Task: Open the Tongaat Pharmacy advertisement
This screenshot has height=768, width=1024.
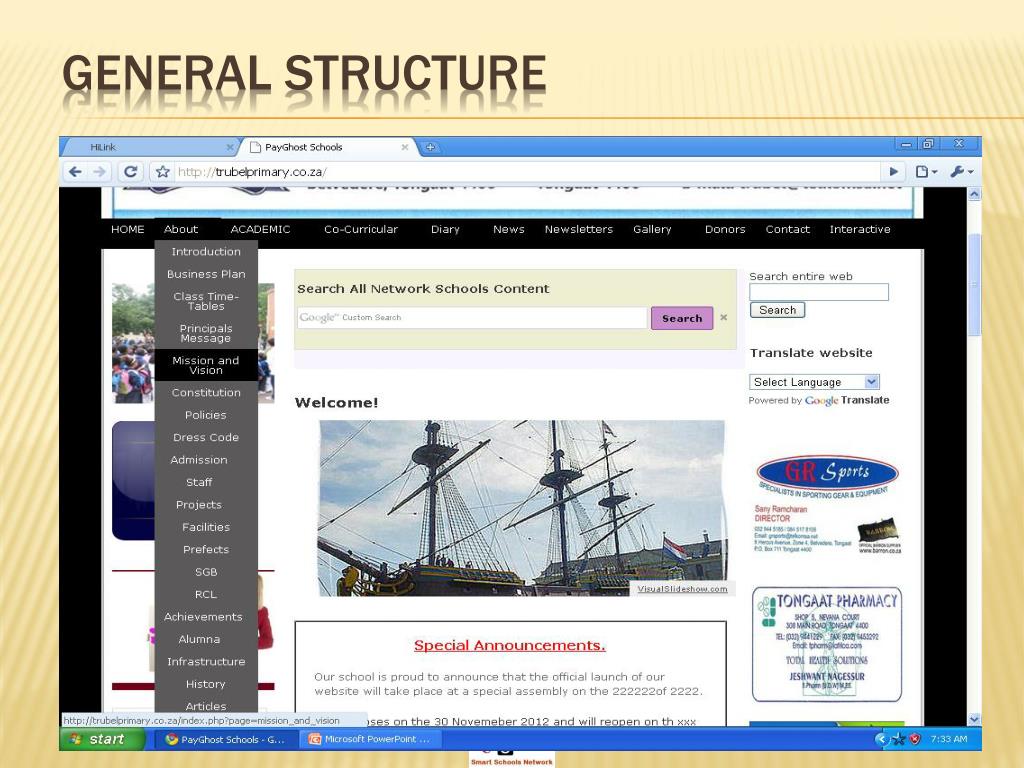Action: click(827, 645)
